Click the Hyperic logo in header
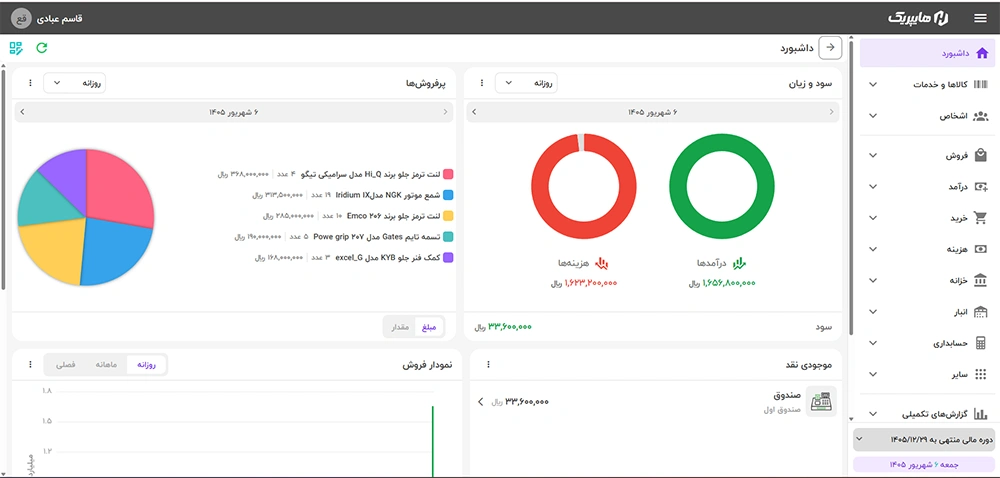This screenshot has height=478, width=1000. coord(919,18)
